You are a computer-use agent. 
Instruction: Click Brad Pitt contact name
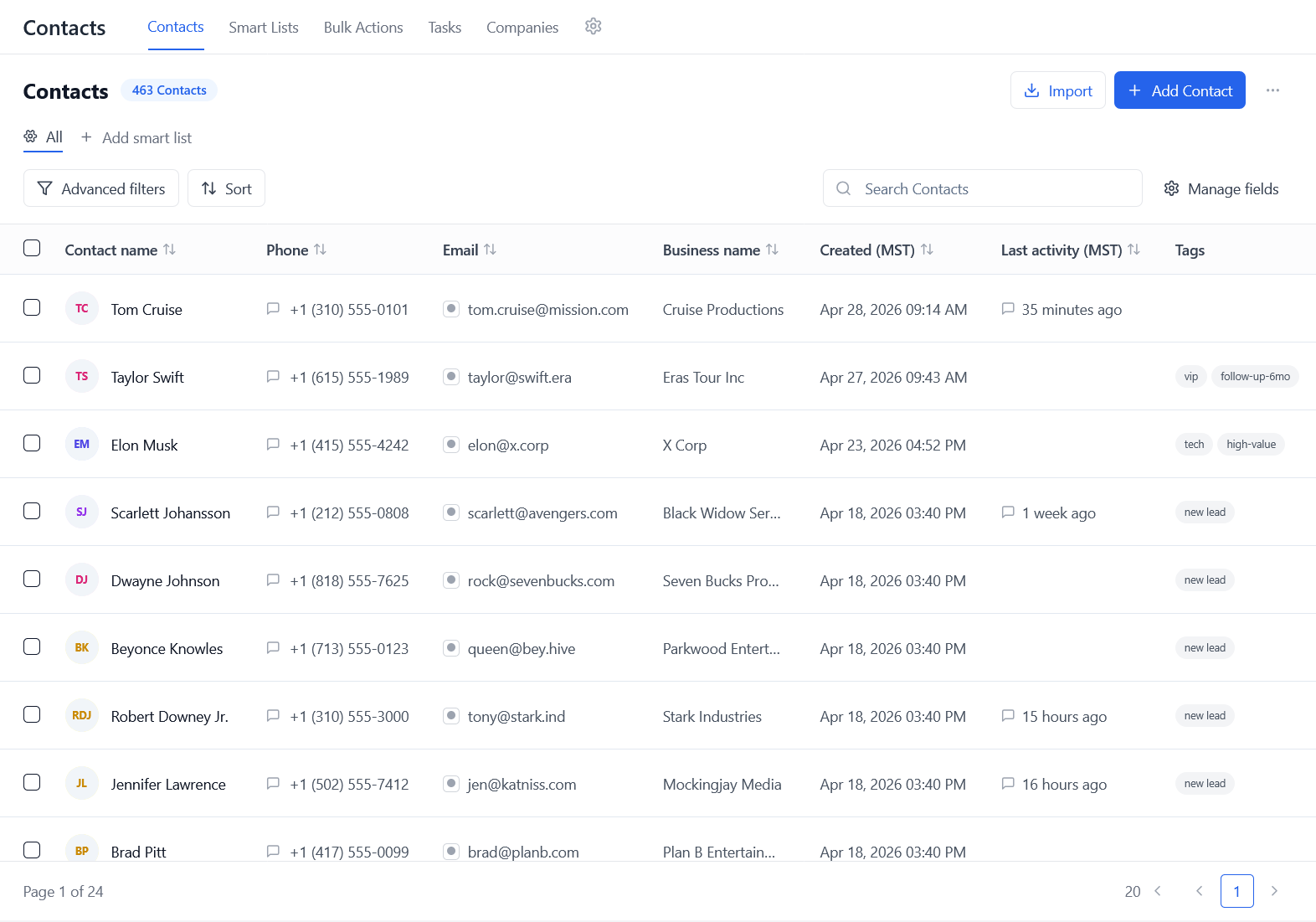pyautogui.click(x=138, y=852)
